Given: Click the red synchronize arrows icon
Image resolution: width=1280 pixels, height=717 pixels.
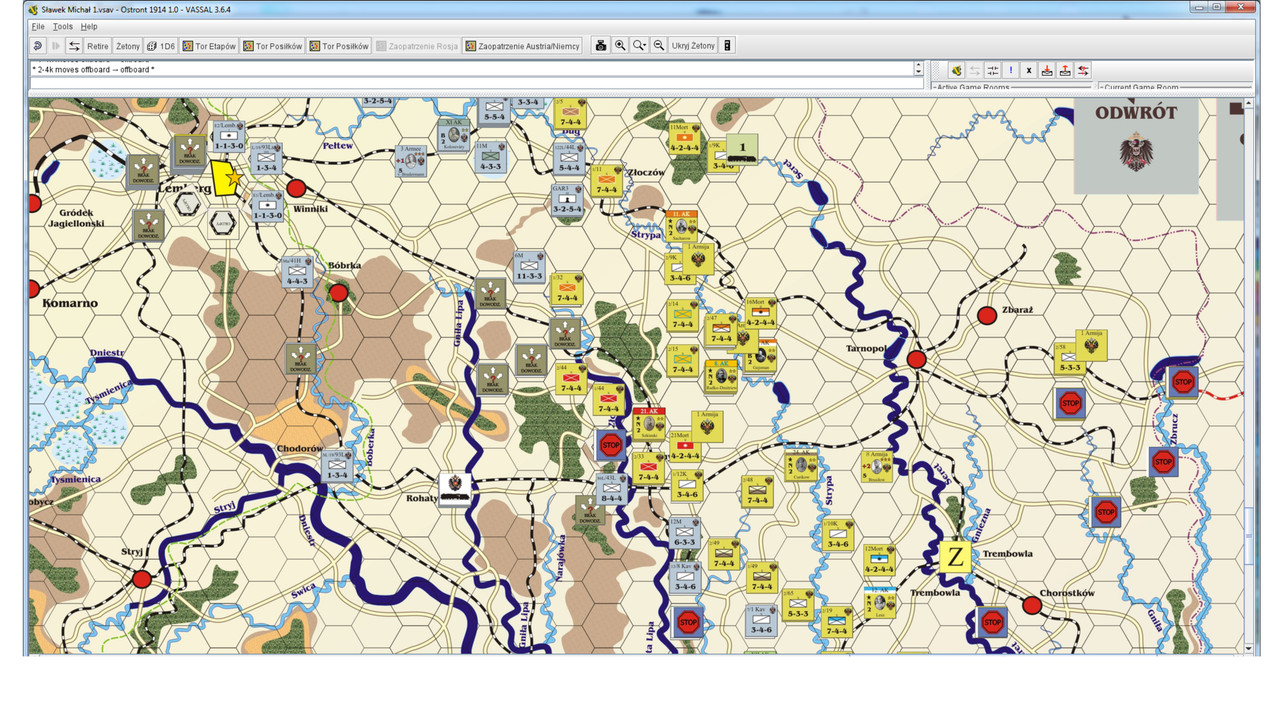Looking at the screenshot, I should pyautogui.click(x=1083, y=70).
